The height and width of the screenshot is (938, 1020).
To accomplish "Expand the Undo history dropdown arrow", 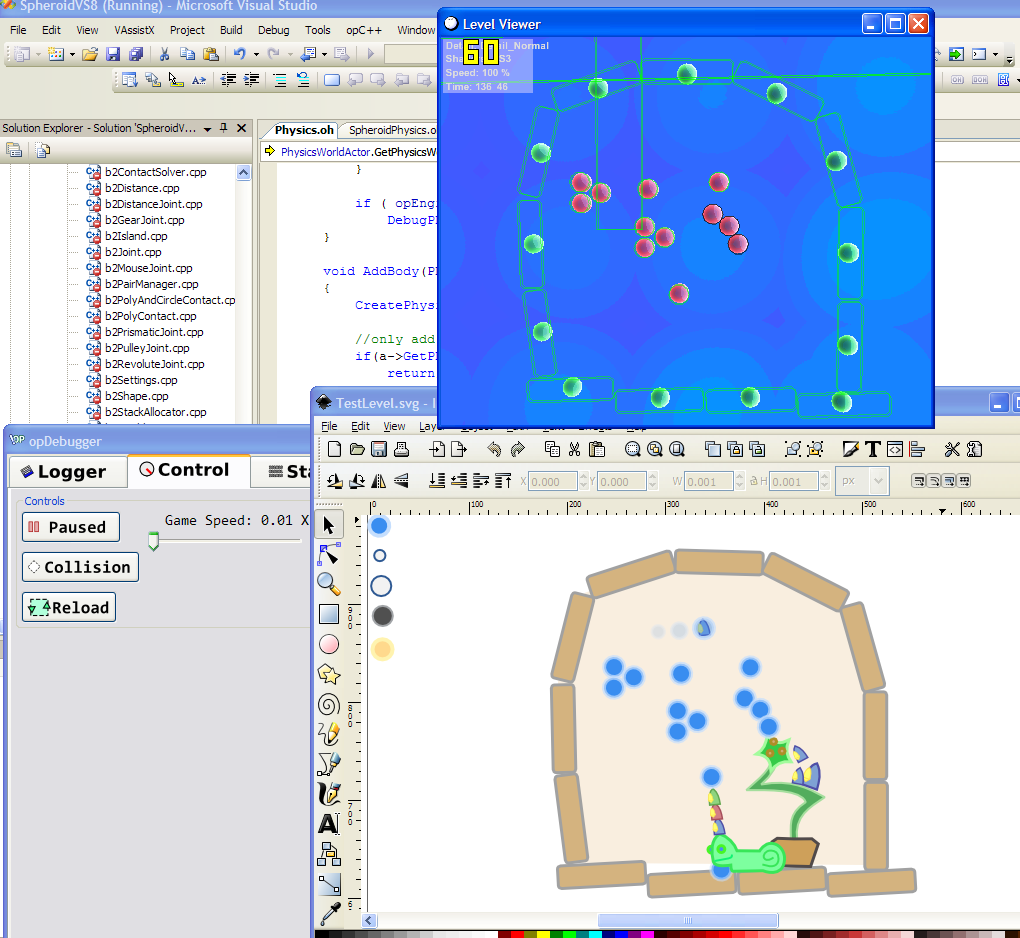I will tap(256, 54).
